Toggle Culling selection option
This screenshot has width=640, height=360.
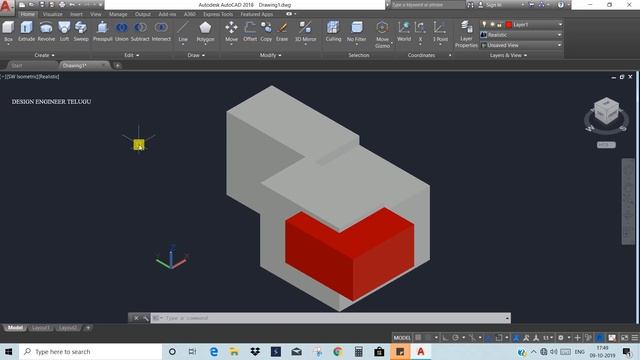[333, 31]
